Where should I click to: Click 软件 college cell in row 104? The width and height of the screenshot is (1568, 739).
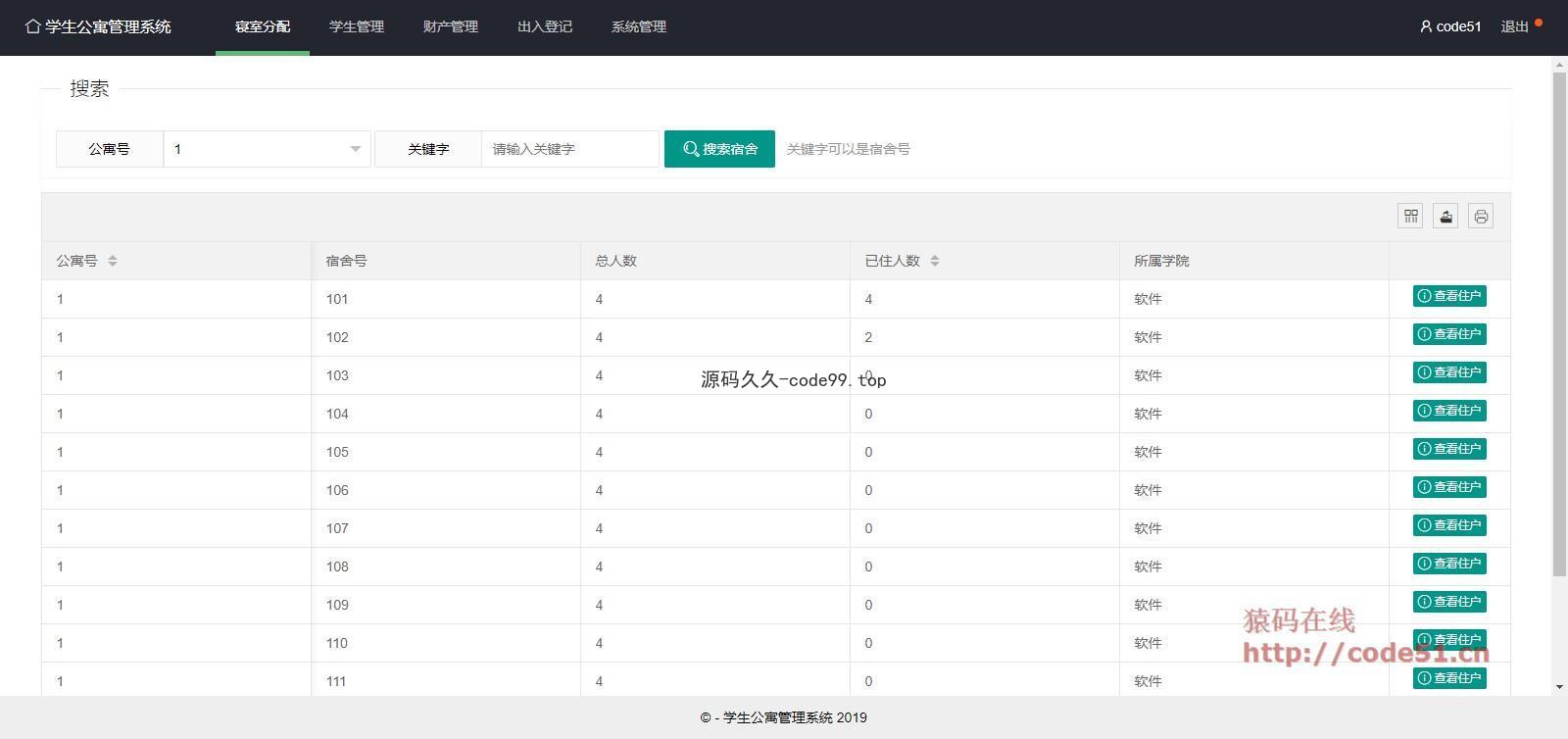(x=1254, y=414)
